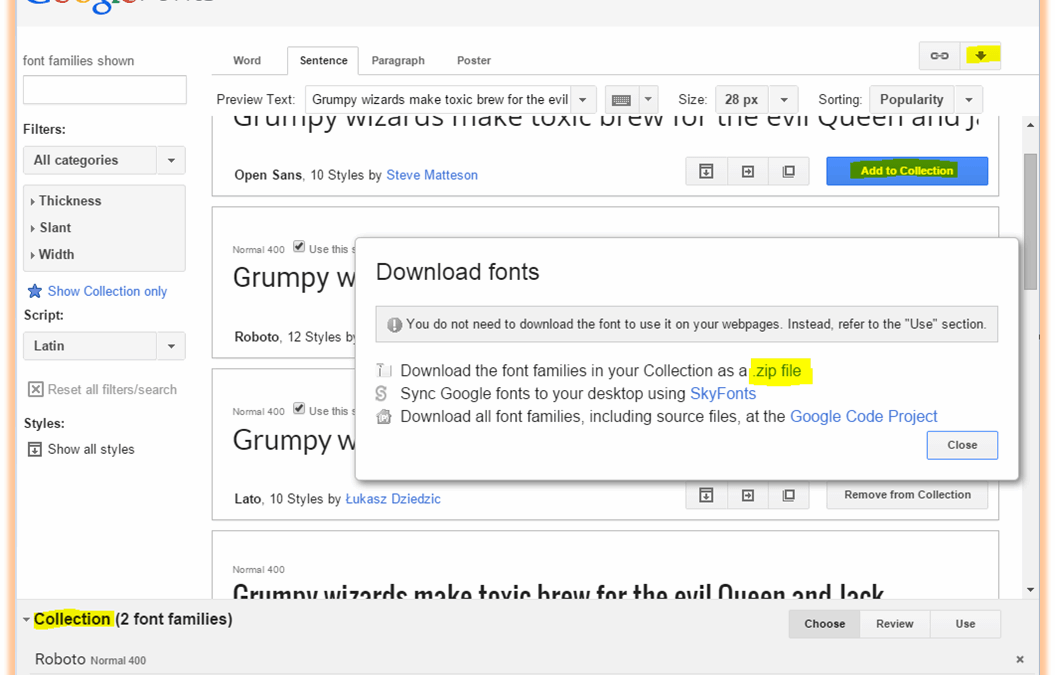Screen dimensions: 1055x675
Task: Click the Open Sans font name
Action: click(268, 175)
